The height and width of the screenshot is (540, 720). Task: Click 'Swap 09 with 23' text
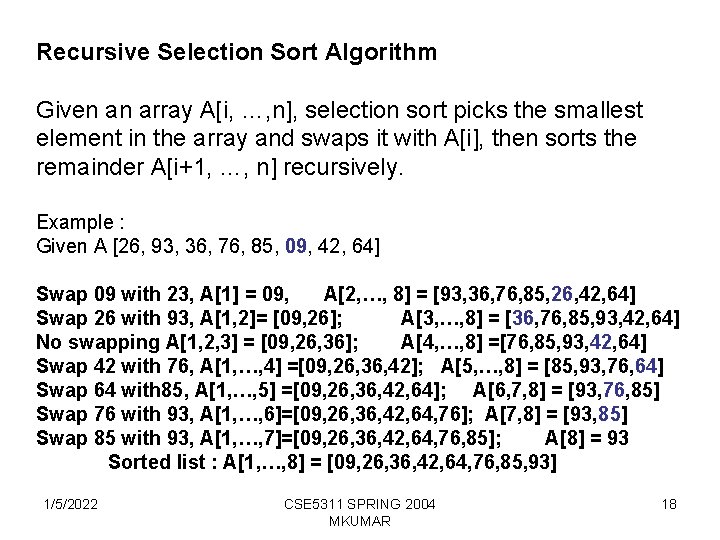pyautogui.click(x=114, y=294)
